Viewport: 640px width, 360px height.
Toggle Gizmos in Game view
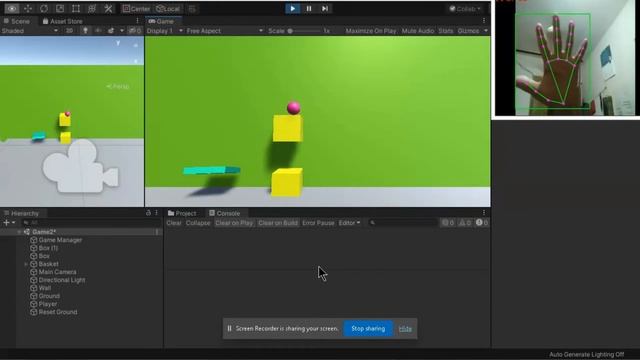468,31
